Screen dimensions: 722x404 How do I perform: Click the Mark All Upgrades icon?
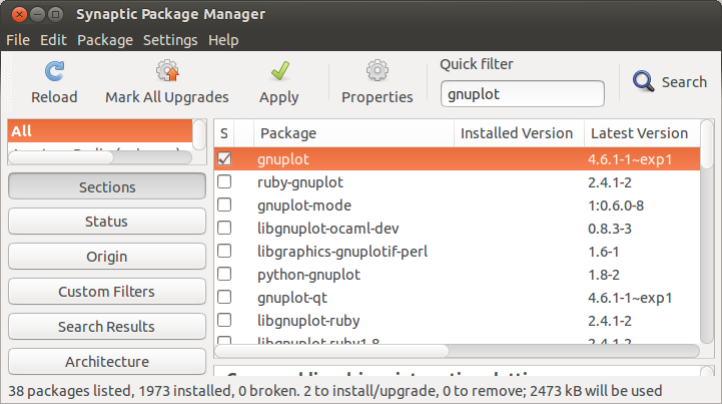[167, 72]
